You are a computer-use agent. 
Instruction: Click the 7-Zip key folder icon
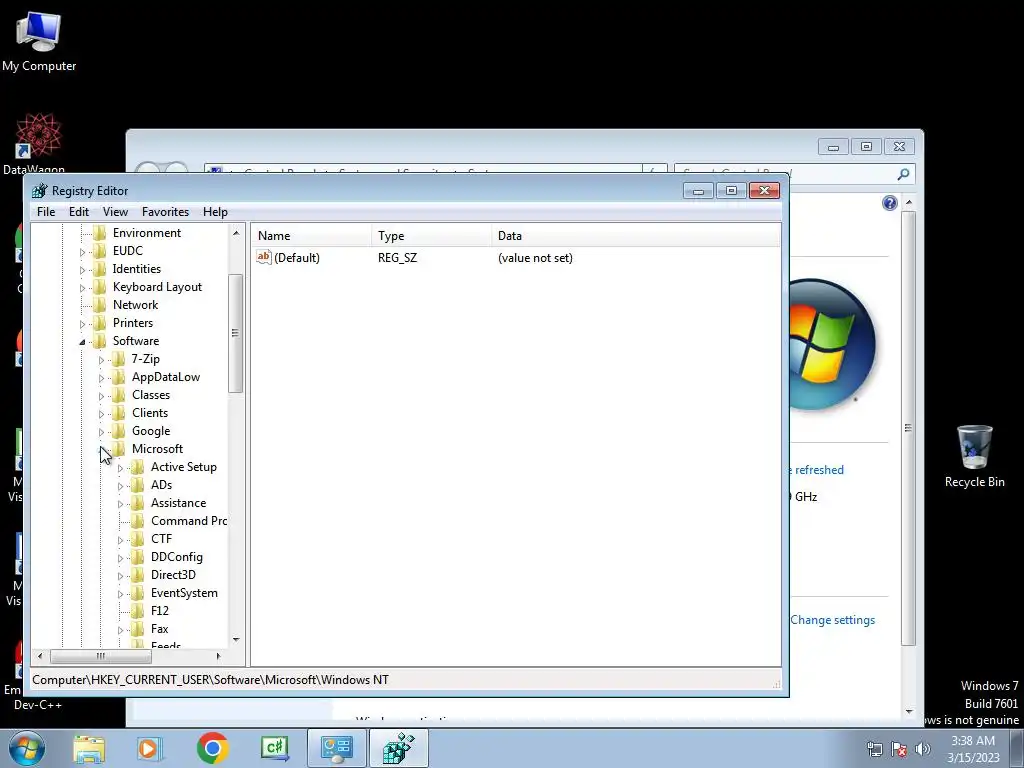118,359
